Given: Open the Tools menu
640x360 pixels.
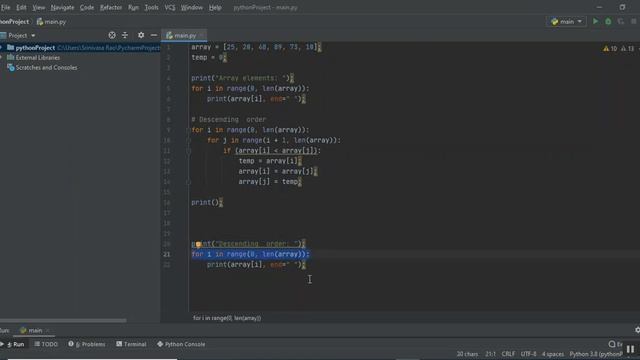Looking at the screenshot, I should point(151,7).
